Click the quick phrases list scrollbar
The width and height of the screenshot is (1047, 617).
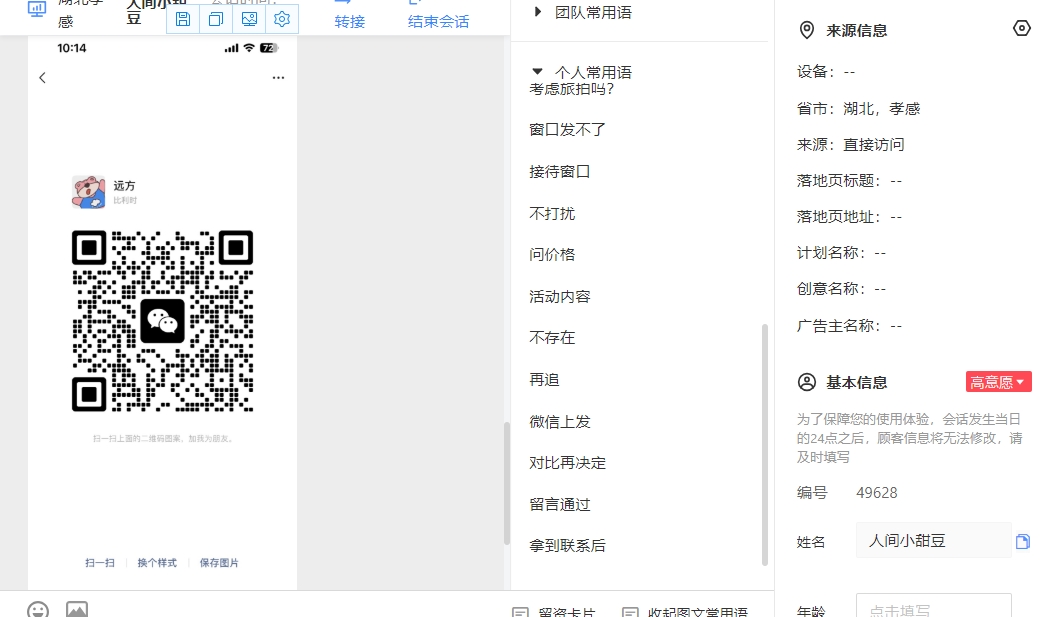(x=765, y=445)
